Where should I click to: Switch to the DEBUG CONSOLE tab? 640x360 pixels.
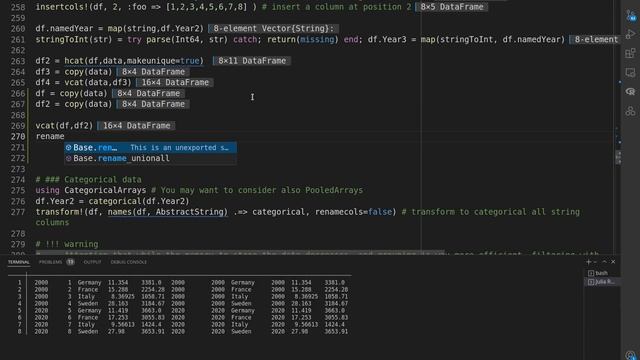click(129, 262)
